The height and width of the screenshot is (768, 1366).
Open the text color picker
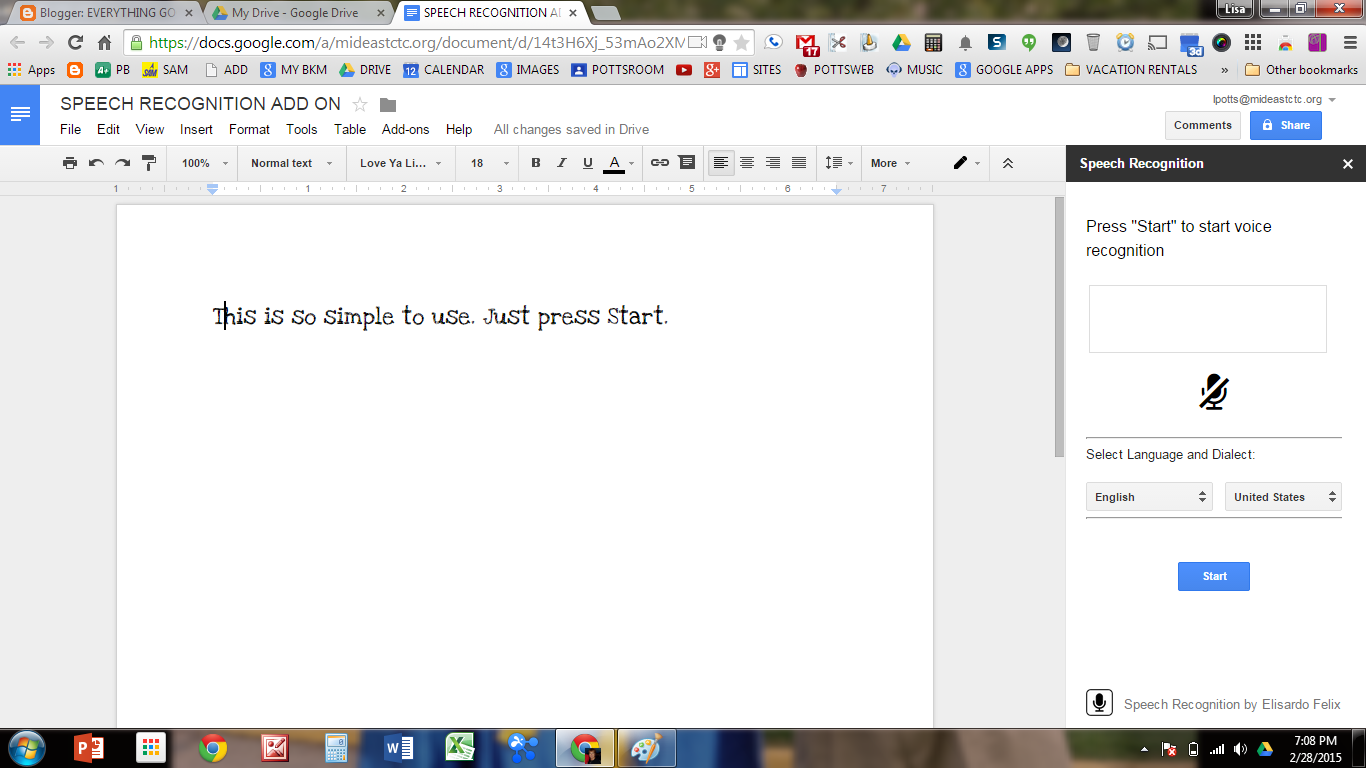[619, 163]
